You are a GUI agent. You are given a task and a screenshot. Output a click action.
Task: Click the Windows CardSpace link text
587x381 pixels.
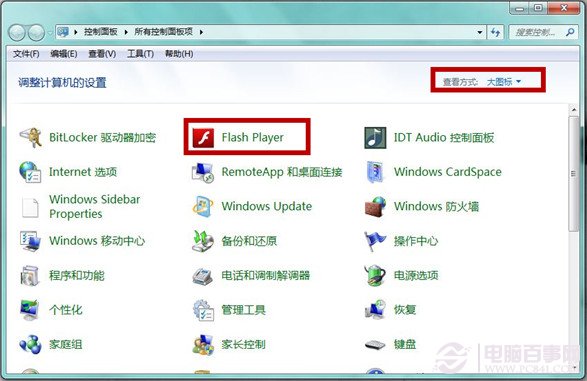coord(448,172)
